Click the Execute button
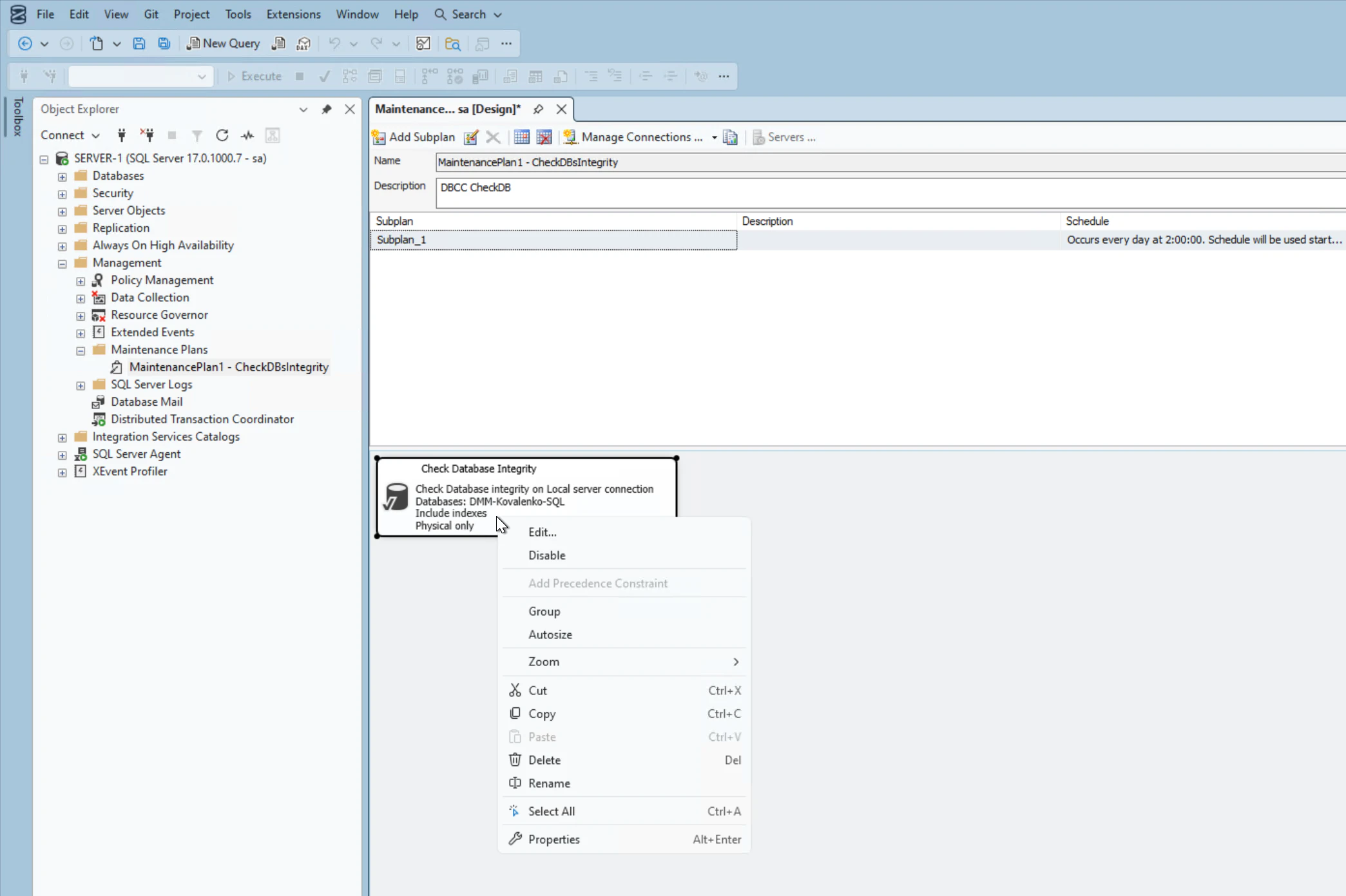 click(x=254, y=75)
